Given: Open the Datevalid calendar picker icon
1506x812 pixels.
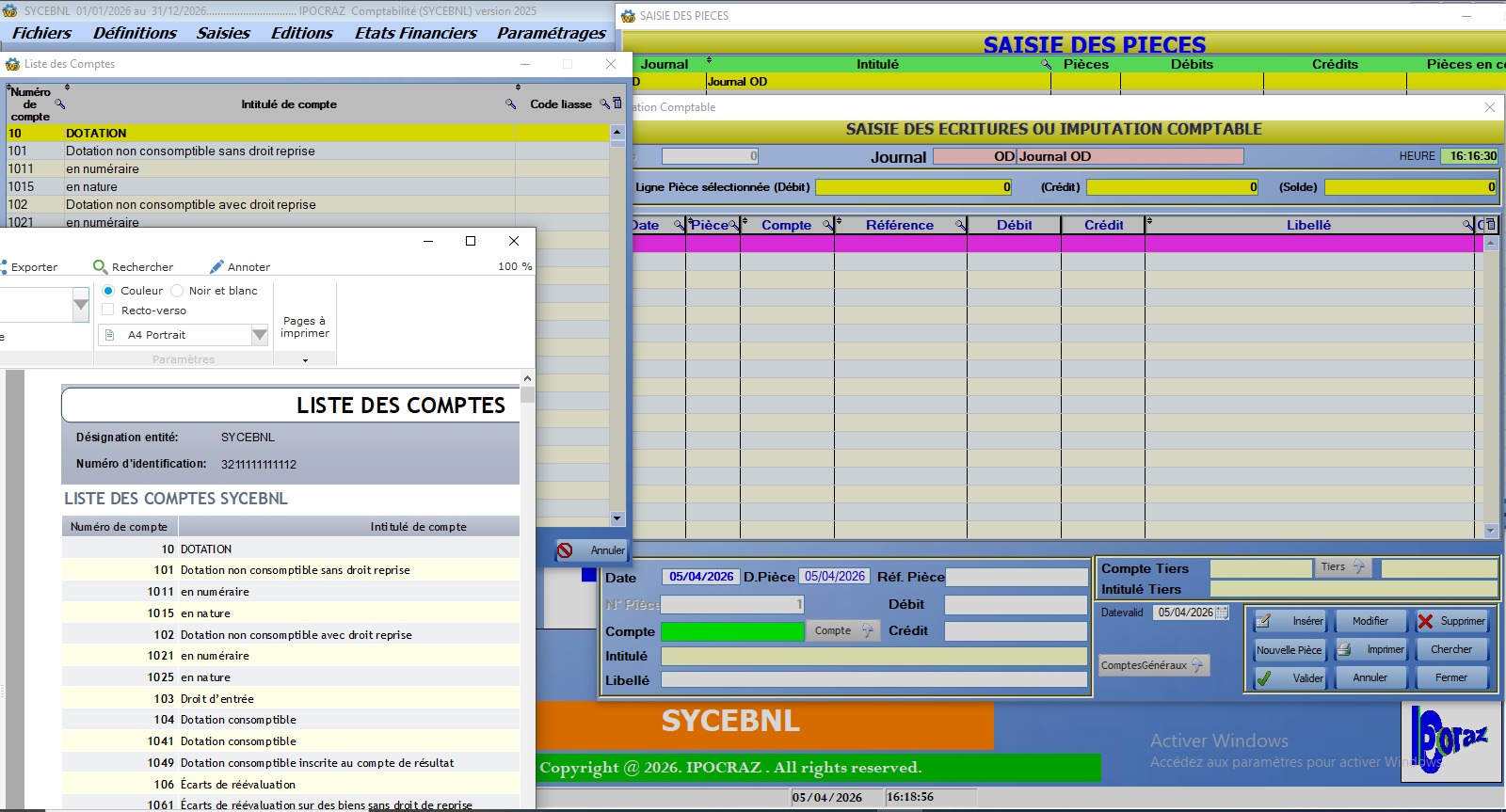Looking at the screenshot, I should point(1222,613).
